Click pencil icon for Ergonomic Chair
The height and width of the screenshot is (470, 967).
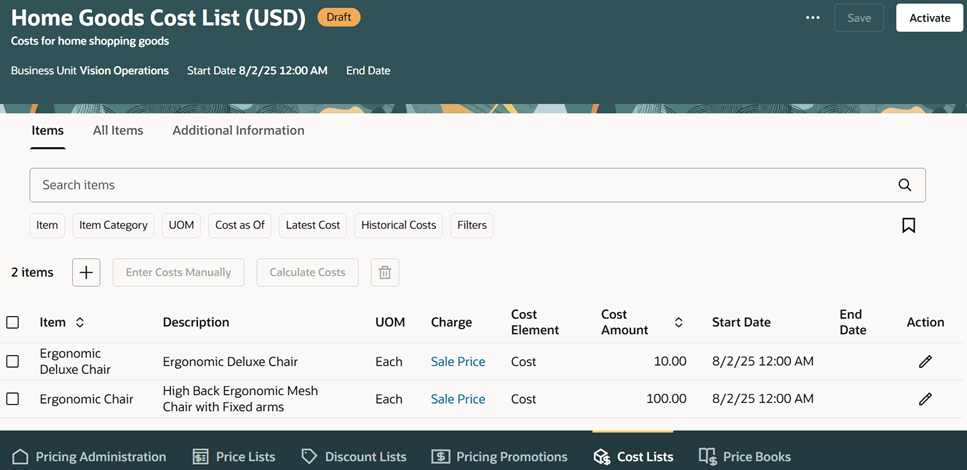(925, 399)
